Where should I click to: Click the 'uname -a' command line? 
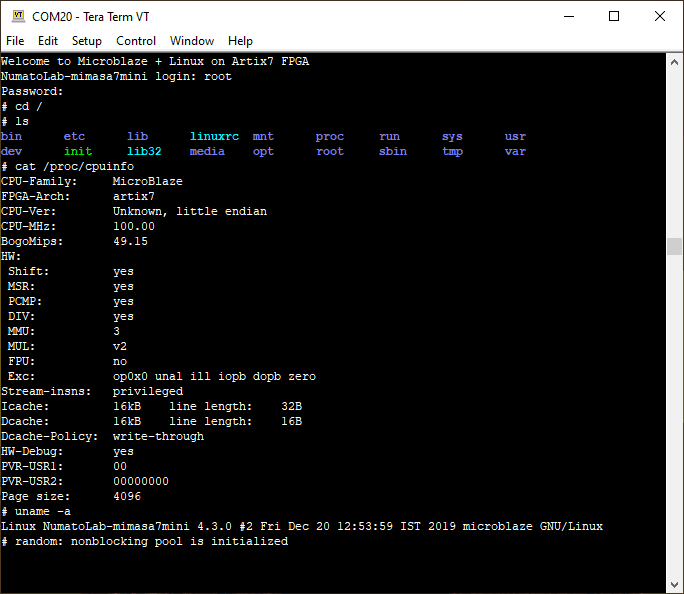pyautogui.click(x=42, y=511)
